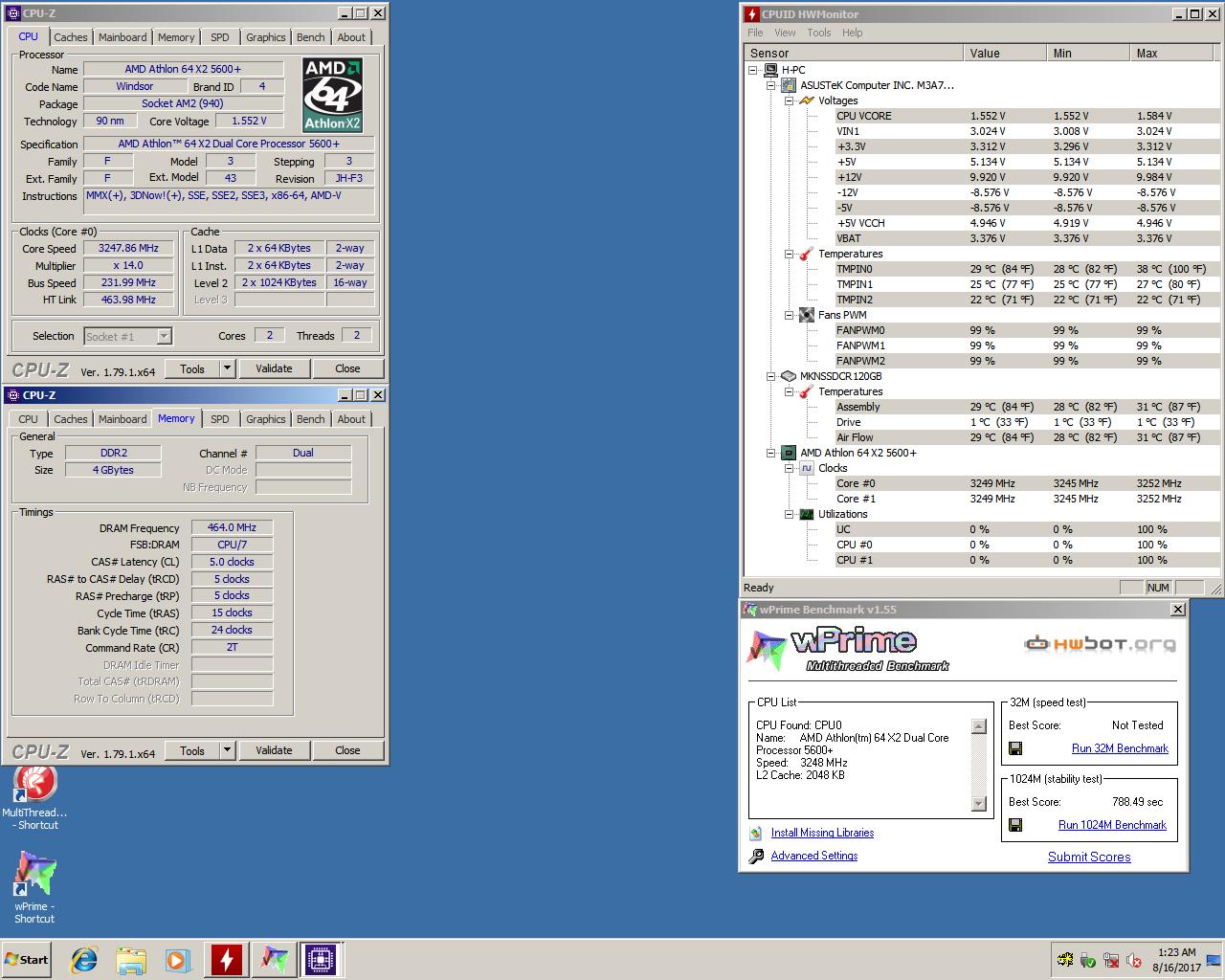The width and height of the screenshot is (1225, 980).
Task: Click the MKNSSDCR120GB drive icon
Action: point(789,376)
